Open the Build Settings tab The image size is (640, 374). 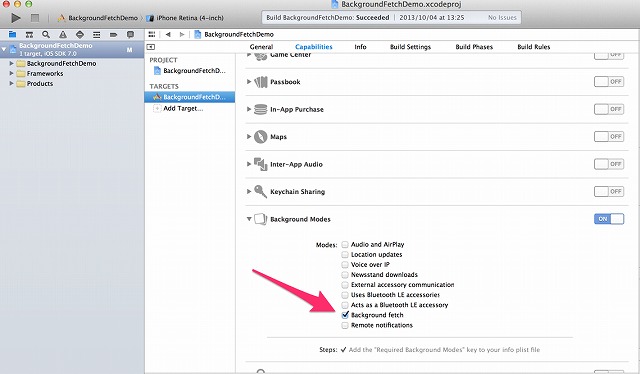tap(410, 47)
